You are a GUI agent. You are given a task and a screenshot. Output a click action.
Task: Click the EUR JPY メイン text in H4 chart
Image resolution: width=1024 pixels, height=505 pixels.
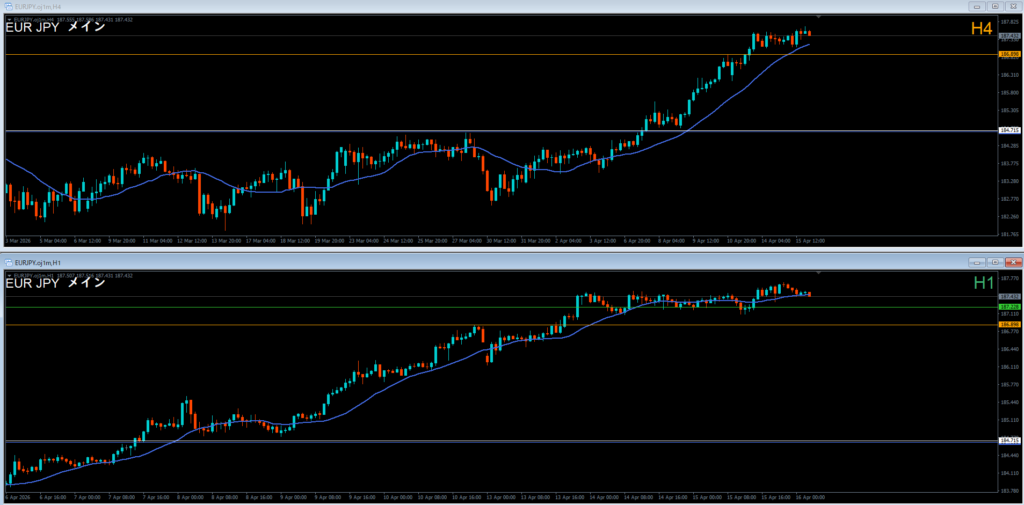(x=55, y=29)
